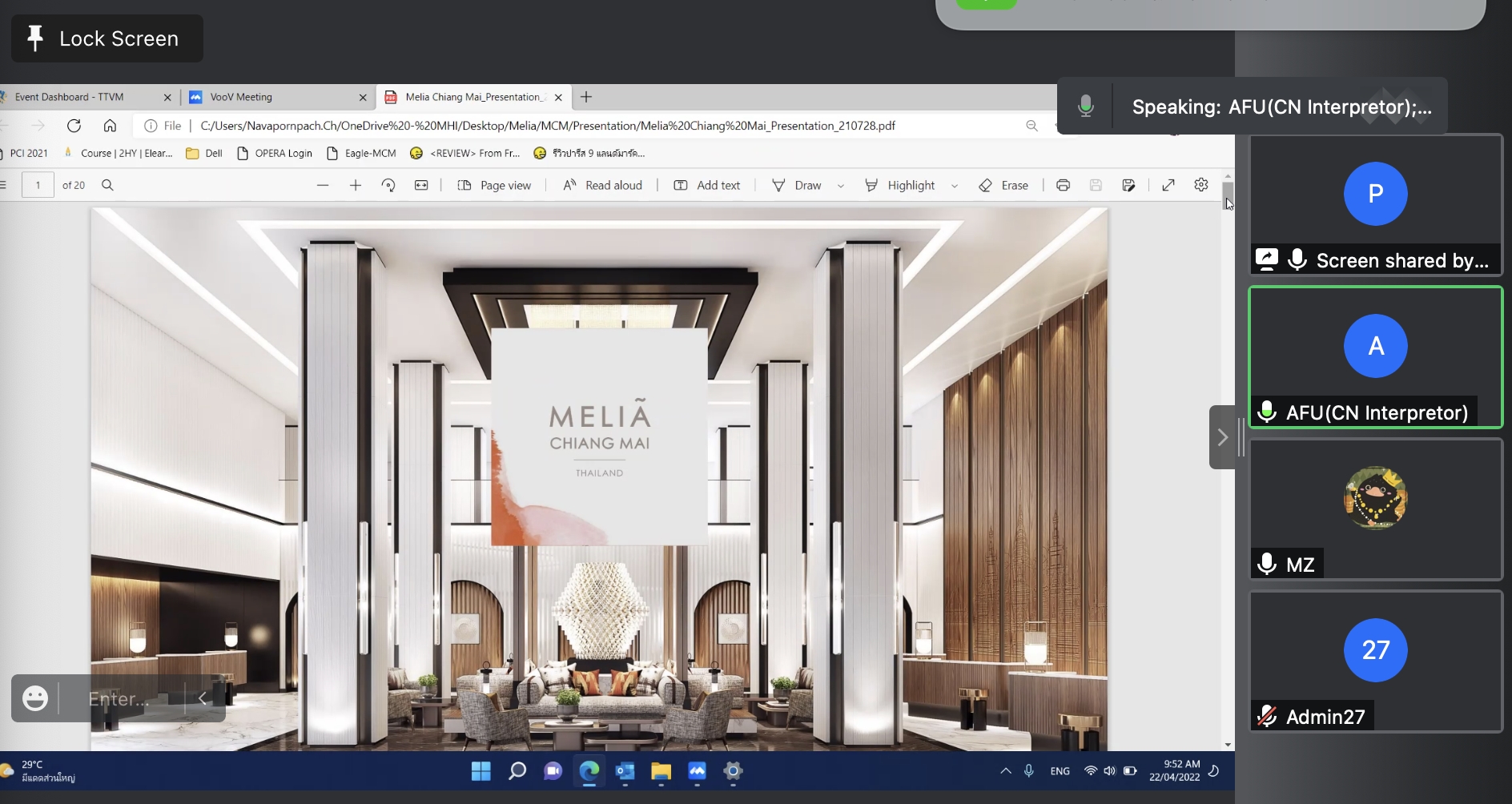Select the Highlight tool

tap(900, 185)
